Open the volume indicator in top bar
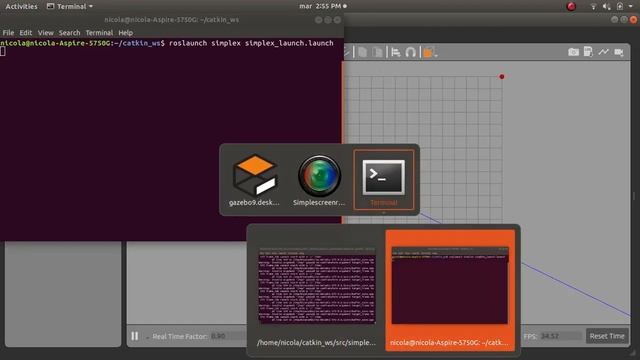This screenshot has width=640, height=360. [x=607, y=6]
